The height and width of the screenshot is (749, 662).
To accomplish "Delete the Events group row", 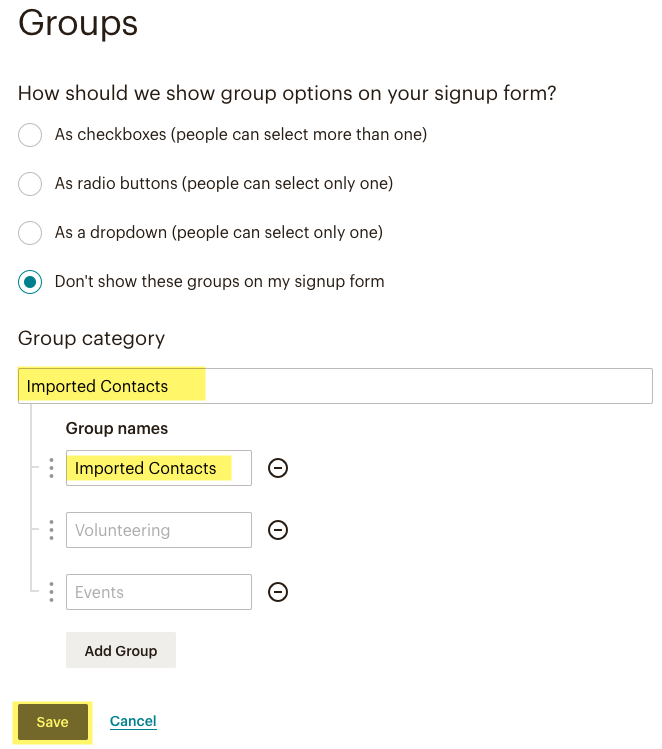I will pos(278,592).
